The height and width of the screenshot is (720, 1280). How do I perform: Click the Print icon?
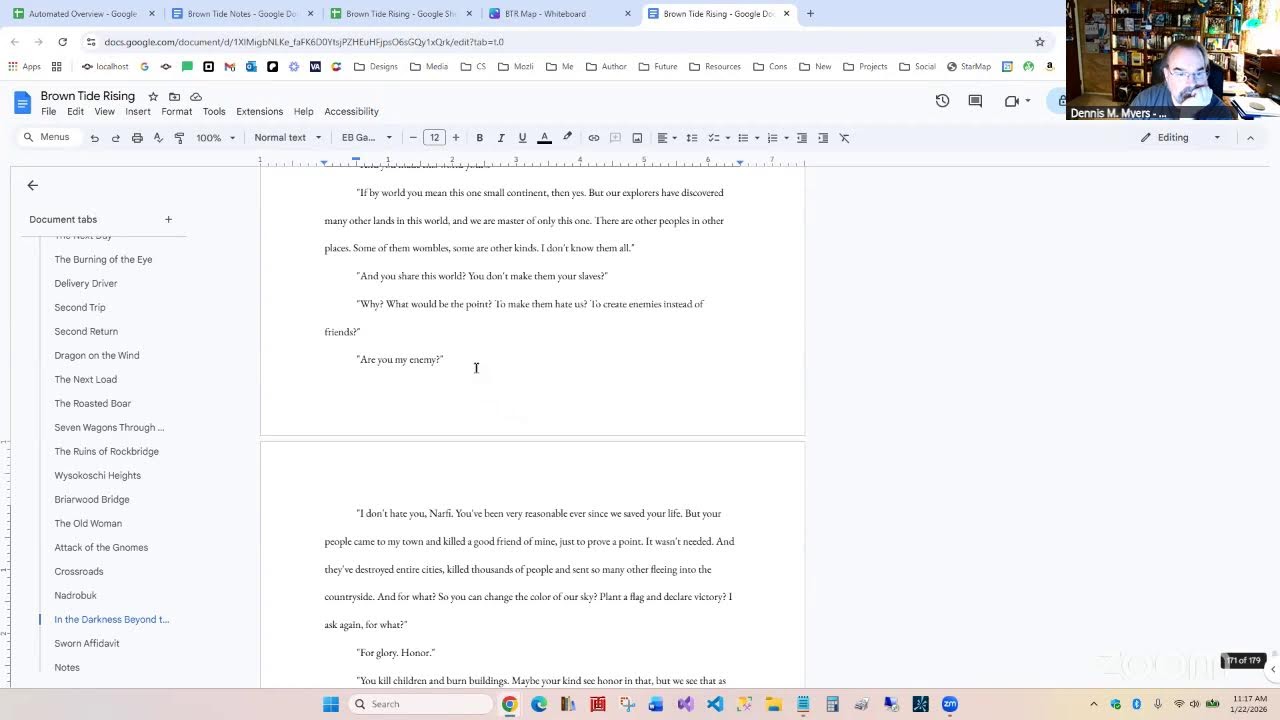[x=137, y=138]
